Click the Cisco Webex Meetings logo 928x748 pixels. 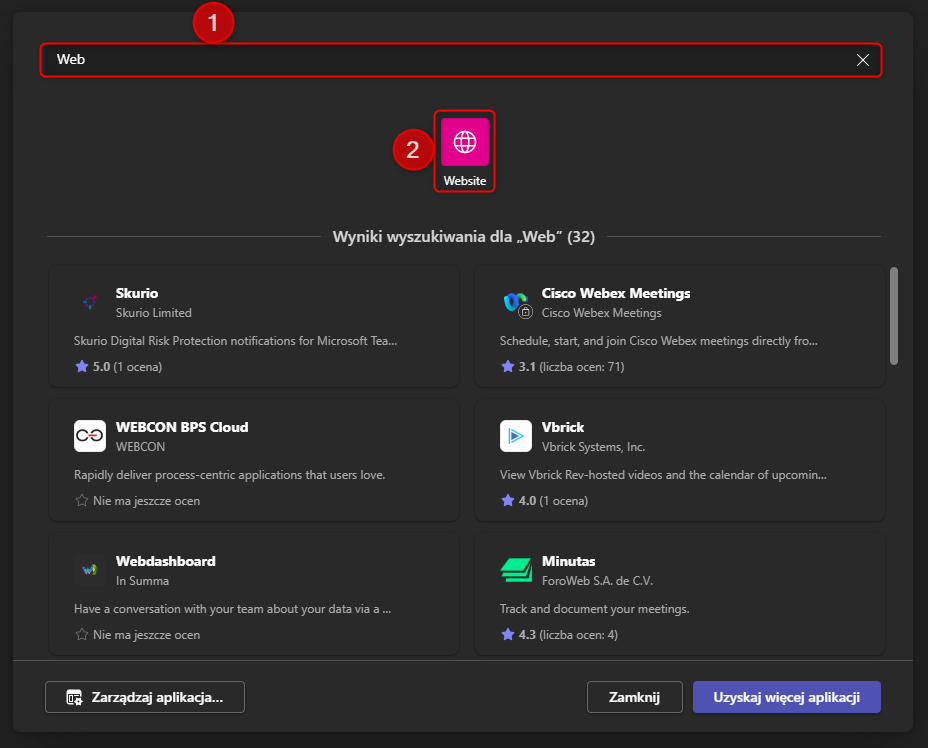pyautogui.click(x=516, y=302)
